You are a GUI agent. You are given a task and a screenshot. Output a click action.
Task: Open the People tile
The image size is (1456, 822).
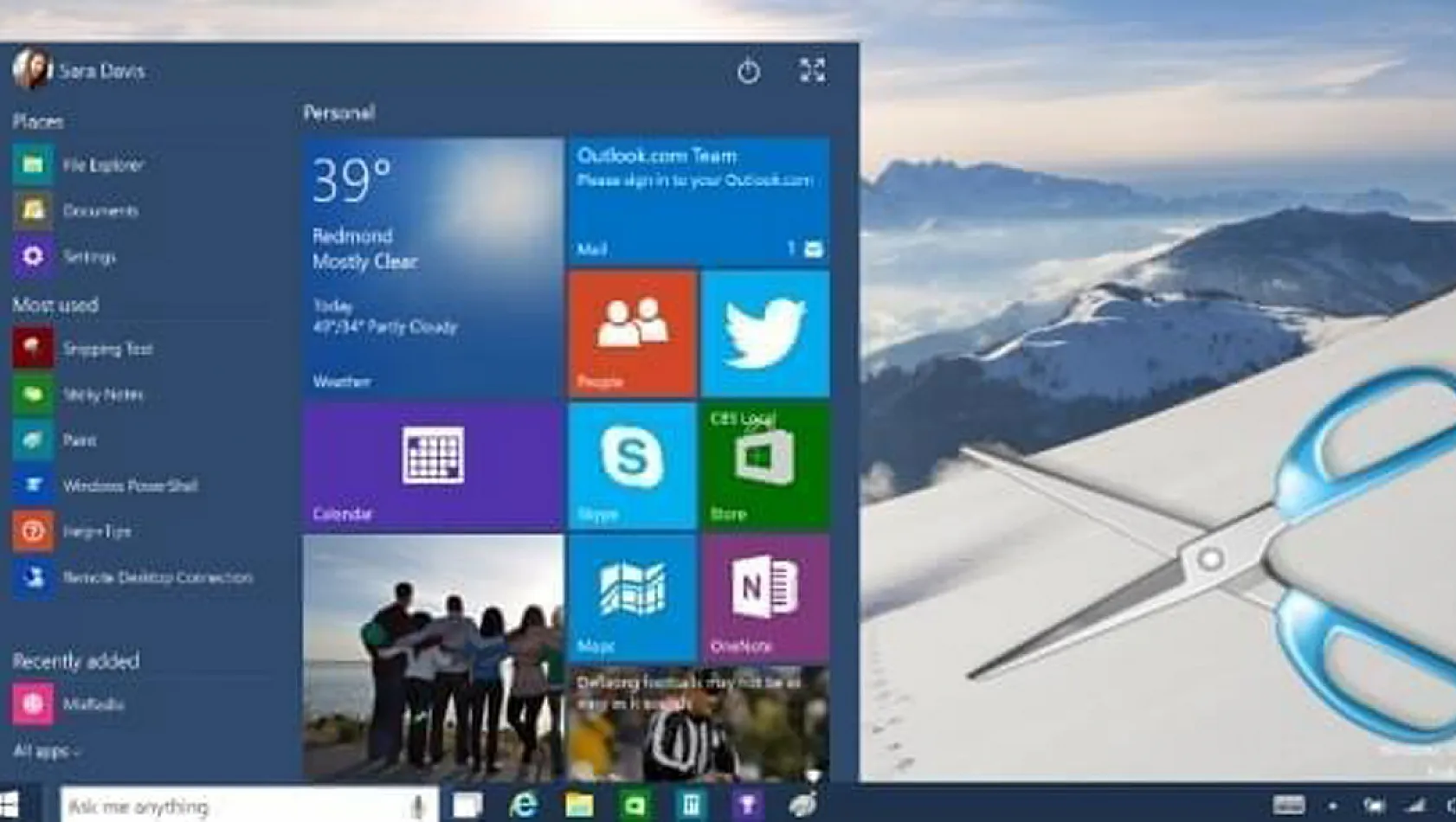point(633,334)
